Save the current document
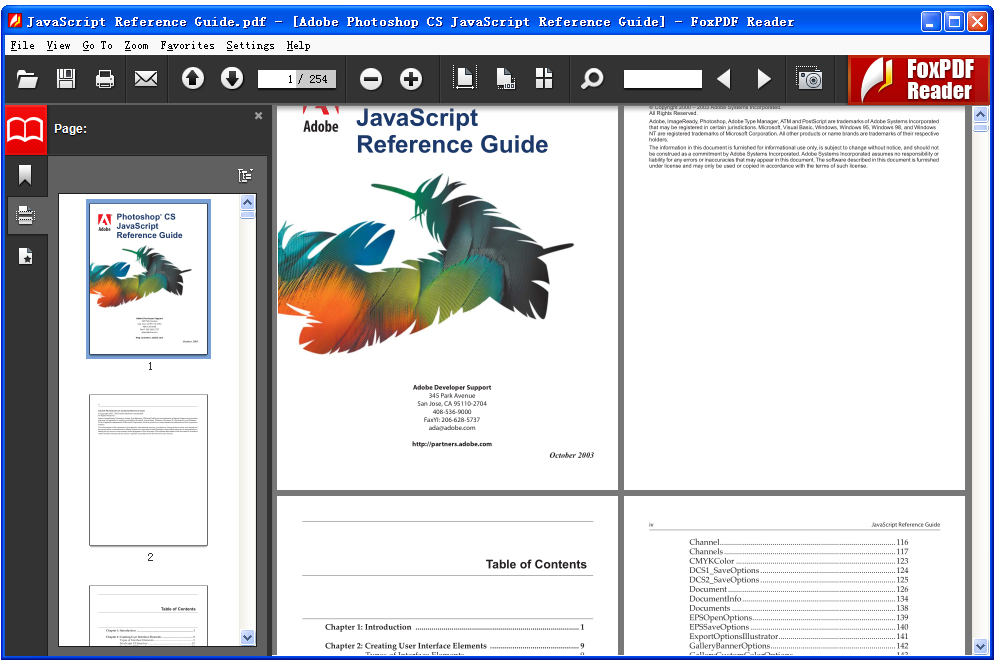Image resolution: width=994 pixels, height=664 pixels. (x=65, y=78)
